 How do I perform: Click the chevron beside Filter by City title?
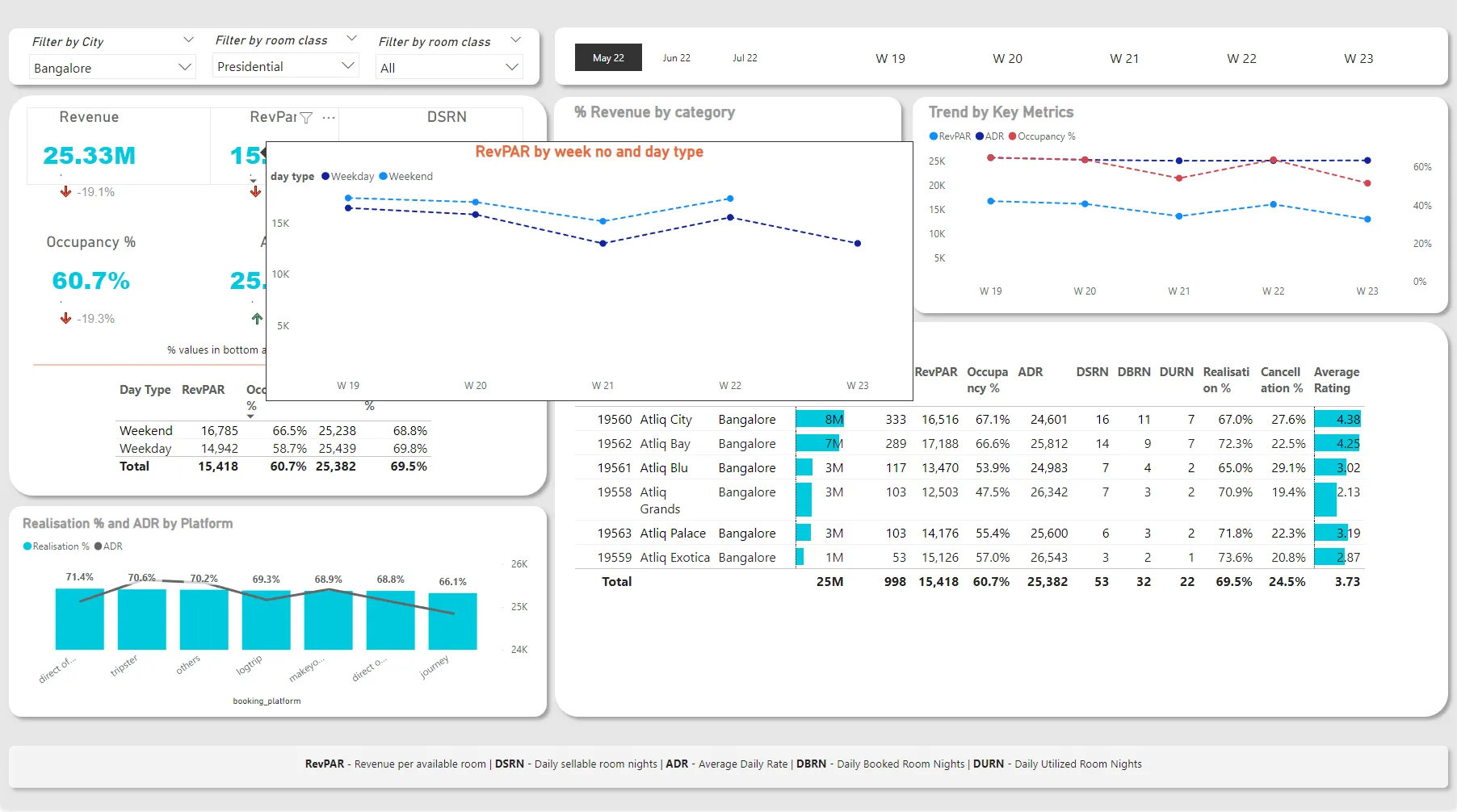point(188,40)
